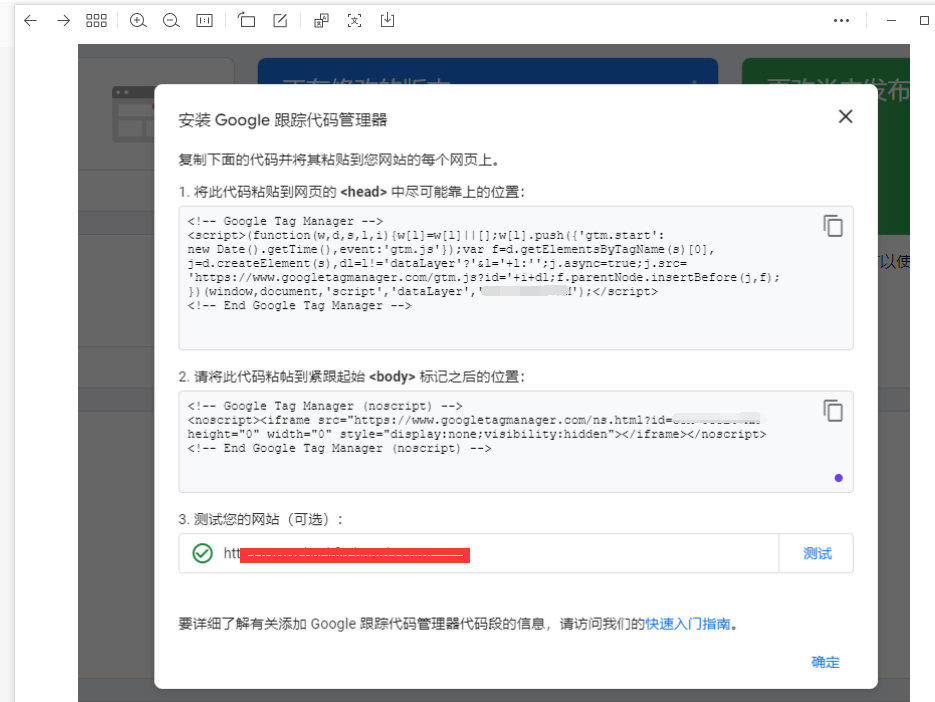Click the noscript iframe code box
Image resolution: width=935 pixels, height=702 pixels.
pos(516,441)
